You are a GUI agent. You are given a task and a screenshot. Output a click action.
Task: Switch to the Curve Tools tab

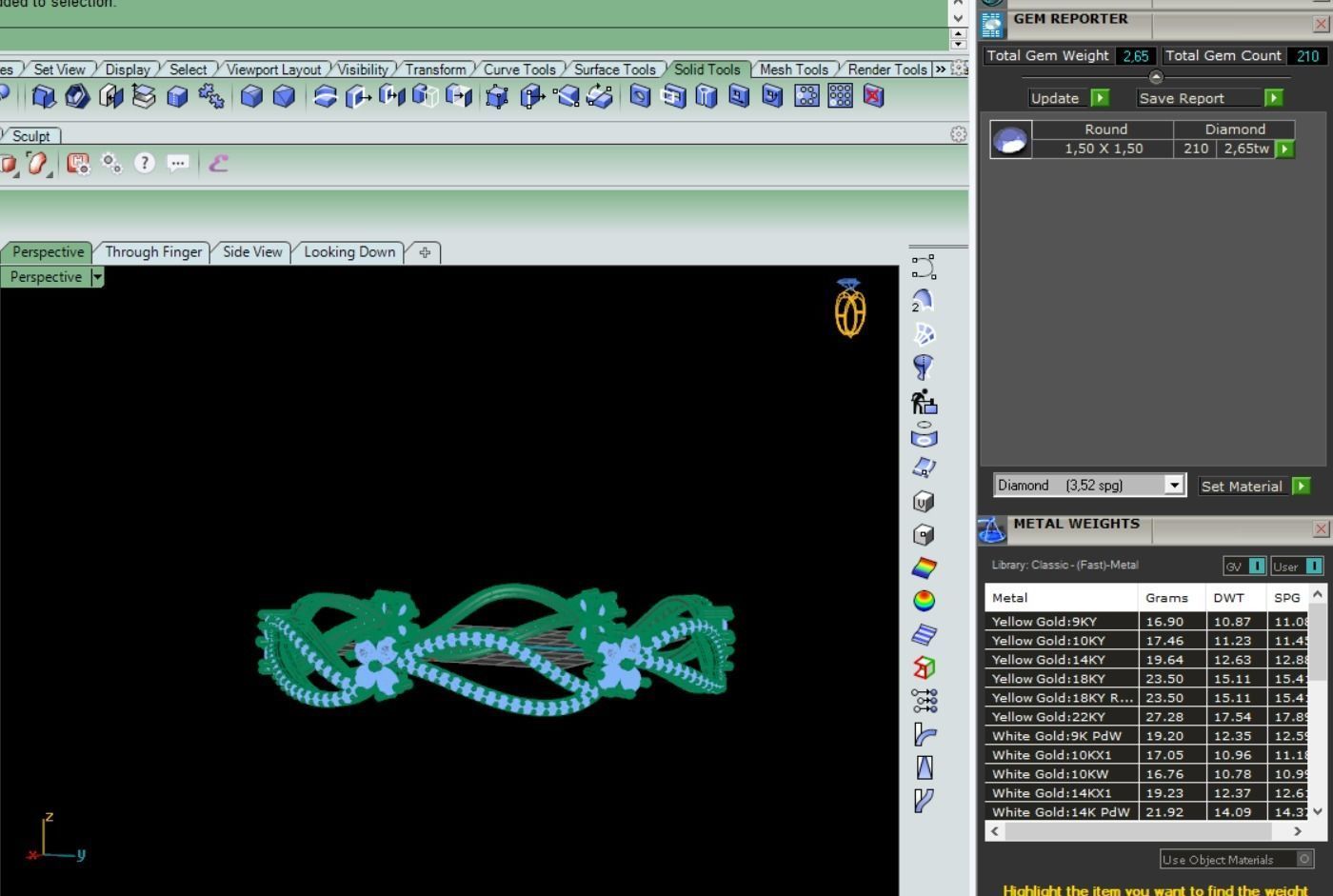pyautogui.click(x=519, y=70)
